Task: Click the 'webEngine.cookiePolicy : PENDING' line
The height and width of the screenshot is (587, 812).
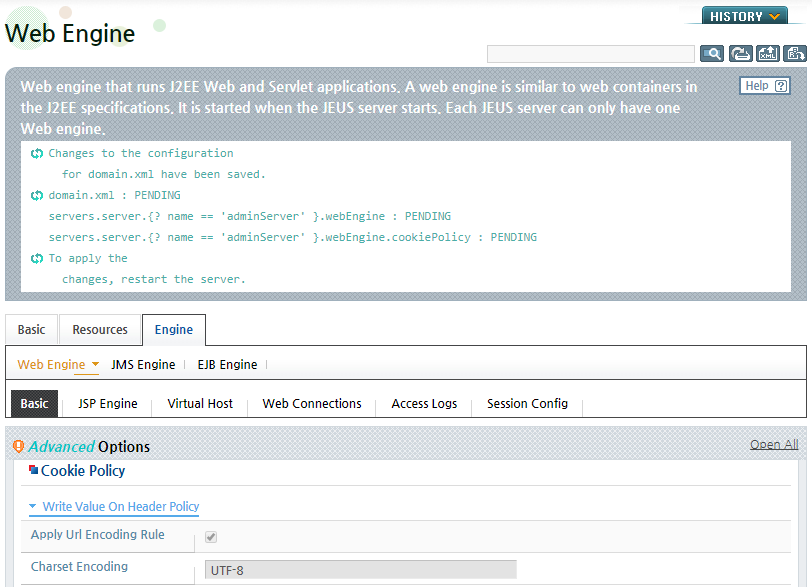Action: pos(293,237)
